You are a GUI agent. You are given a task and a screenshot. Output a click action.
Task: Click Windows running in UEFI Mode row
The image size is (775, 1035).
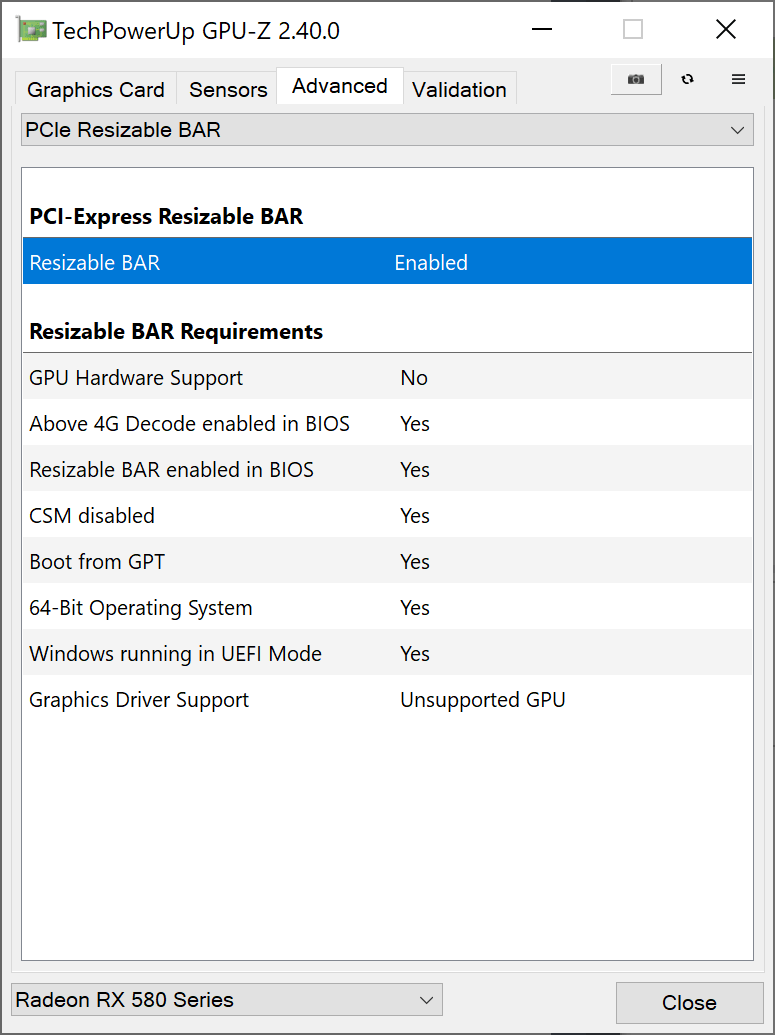(387, 654)
